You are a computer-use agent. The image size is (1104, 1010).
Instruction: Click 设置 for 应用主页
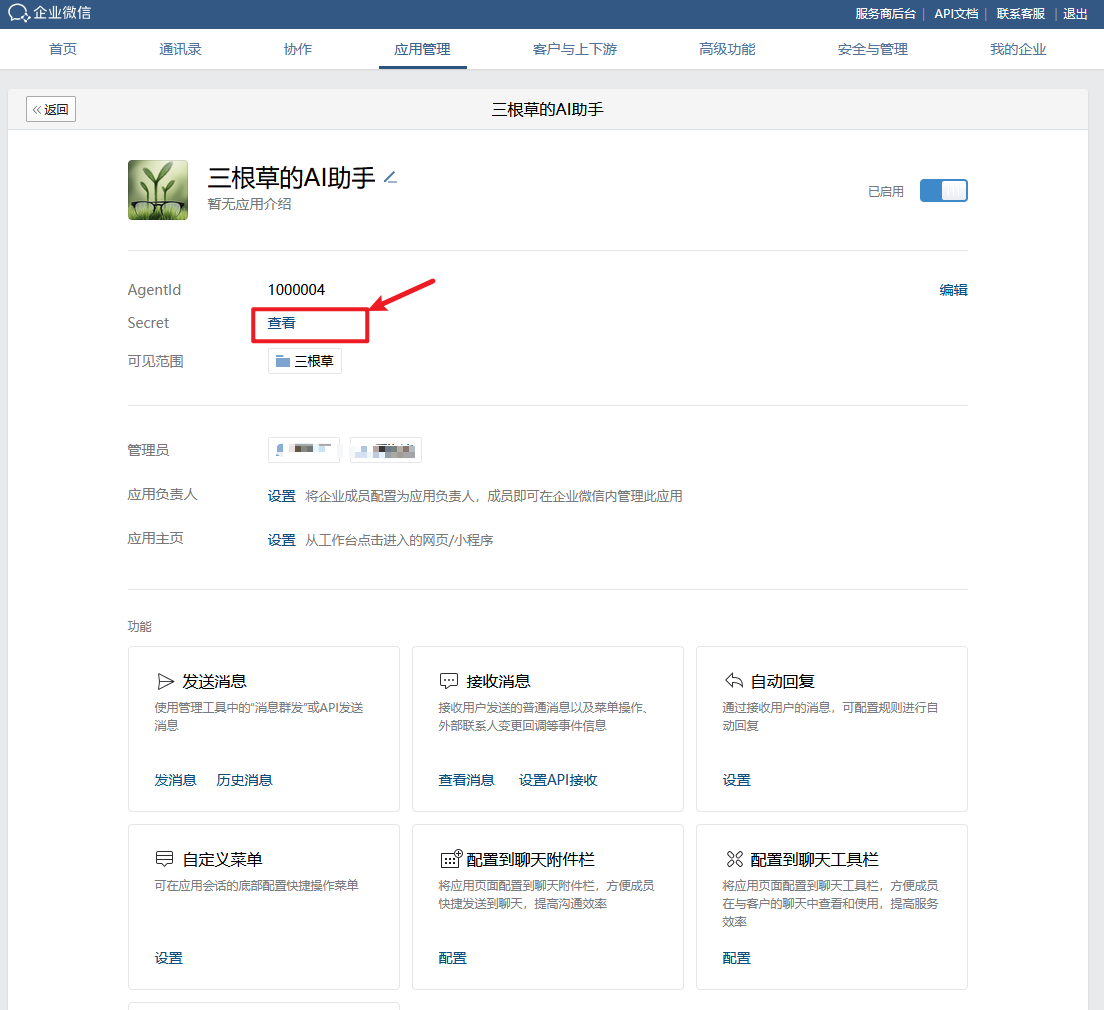(282, 540)
